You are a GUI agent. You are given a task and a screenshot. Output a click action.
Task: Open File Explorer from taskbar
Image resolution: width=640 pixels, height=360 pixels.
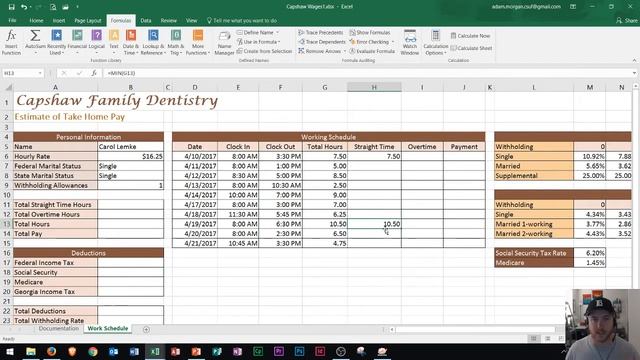point(31,351)
